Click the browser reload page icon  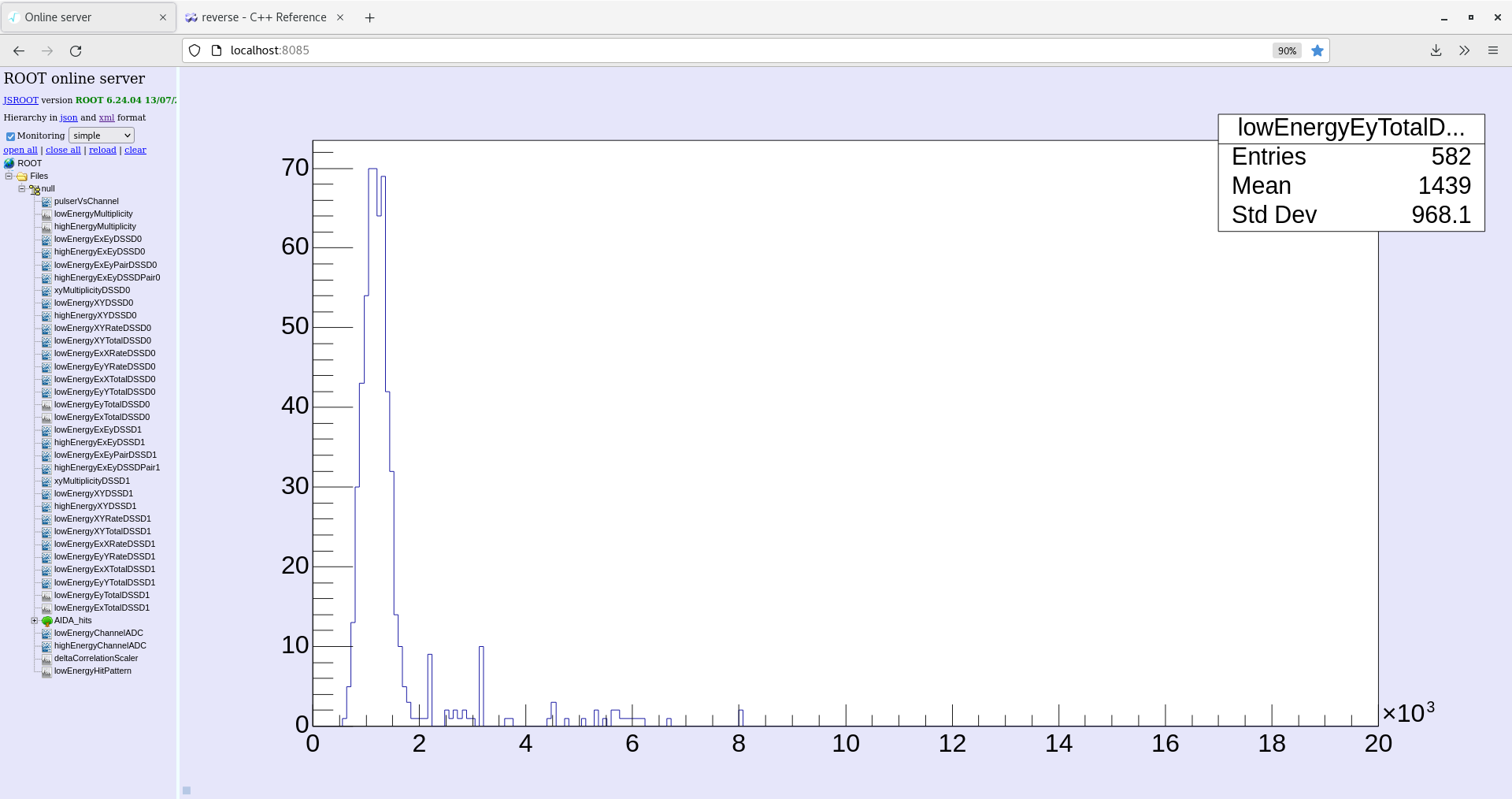(x=76, y=50)
